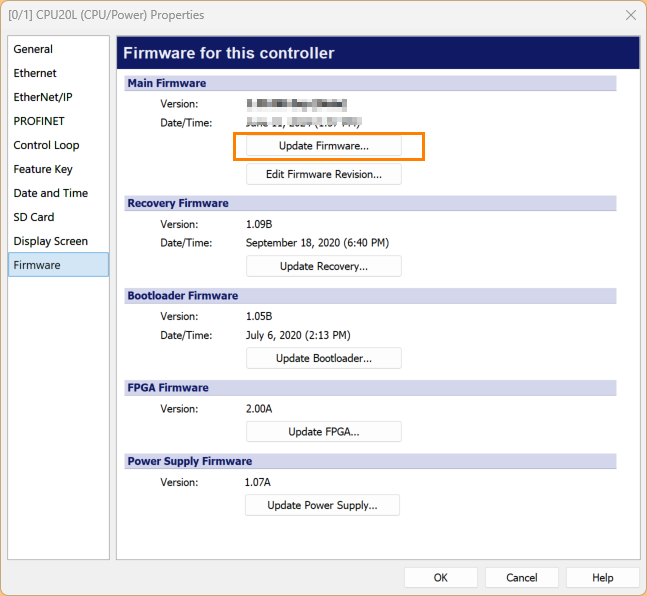647x596 pixels.
Task: Open the PROFINET configuration page
Action: (39, 121)
